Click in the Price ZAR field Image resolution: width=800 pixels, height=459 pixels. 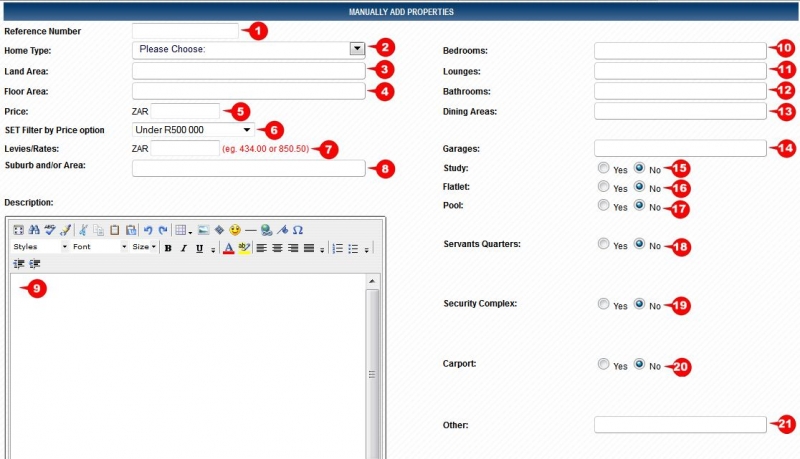click(185, 111)
